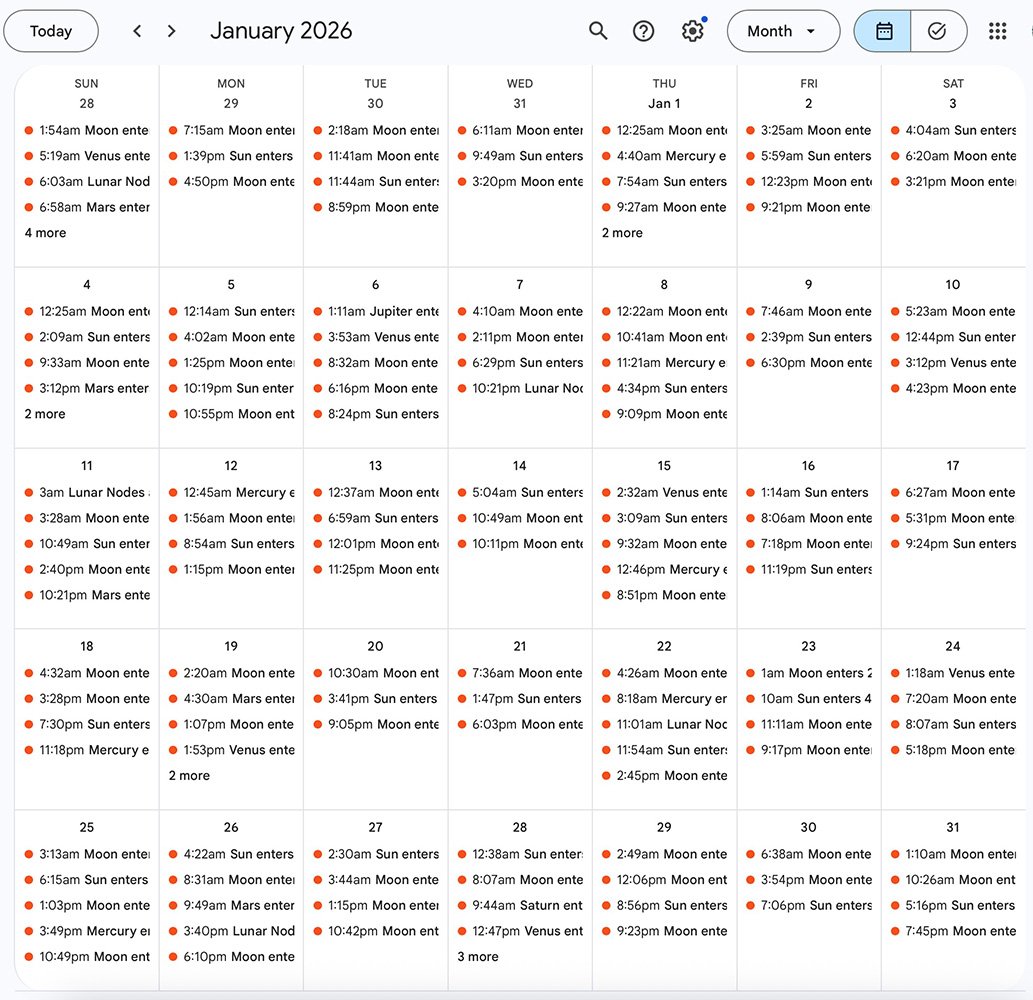Switch to Tasks using the checkmark icon

coord(938,31)
